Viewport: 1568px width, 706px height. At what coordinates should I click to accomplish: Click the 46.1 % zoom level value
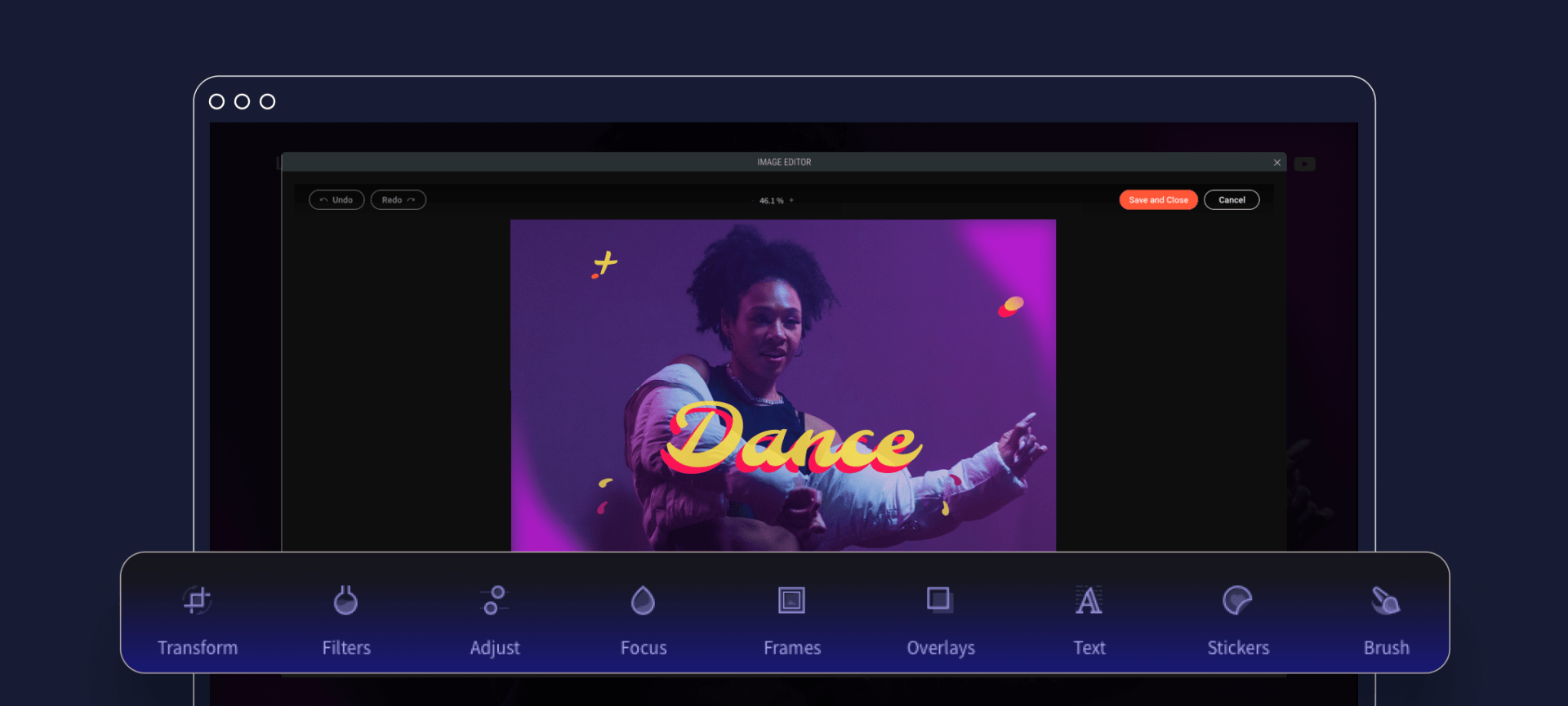[x=771, y=200]
